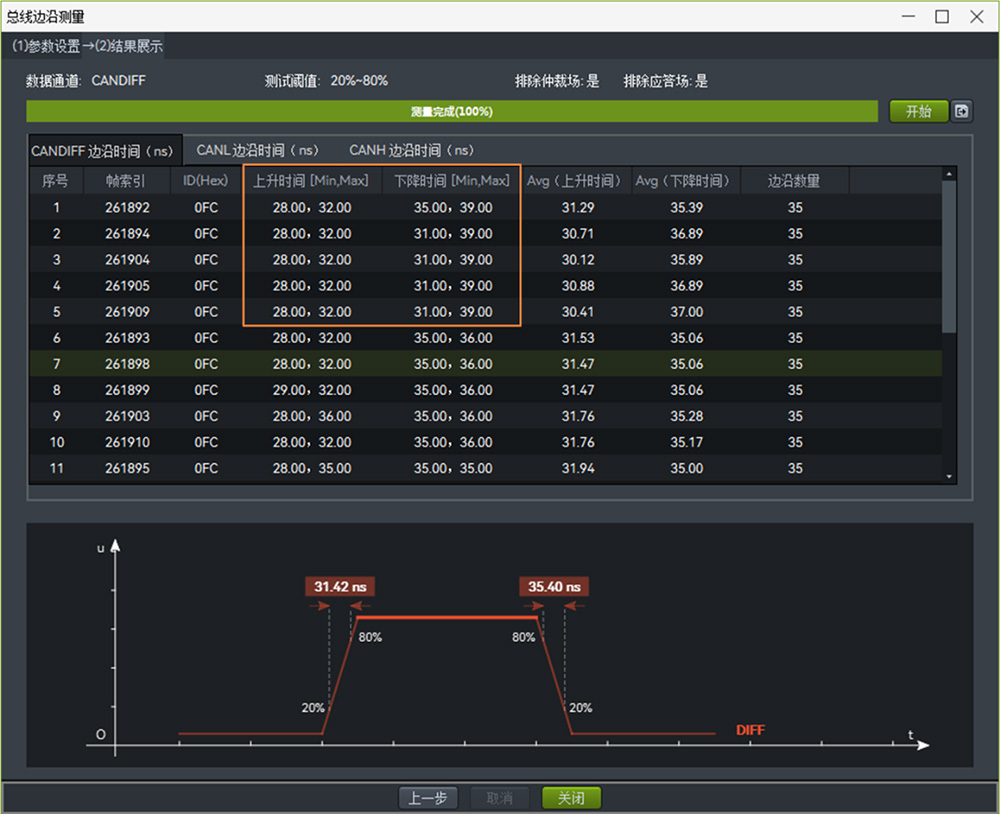Click the 帧索引 column header
Screen dimensions: 1000x814
(127, 181)
